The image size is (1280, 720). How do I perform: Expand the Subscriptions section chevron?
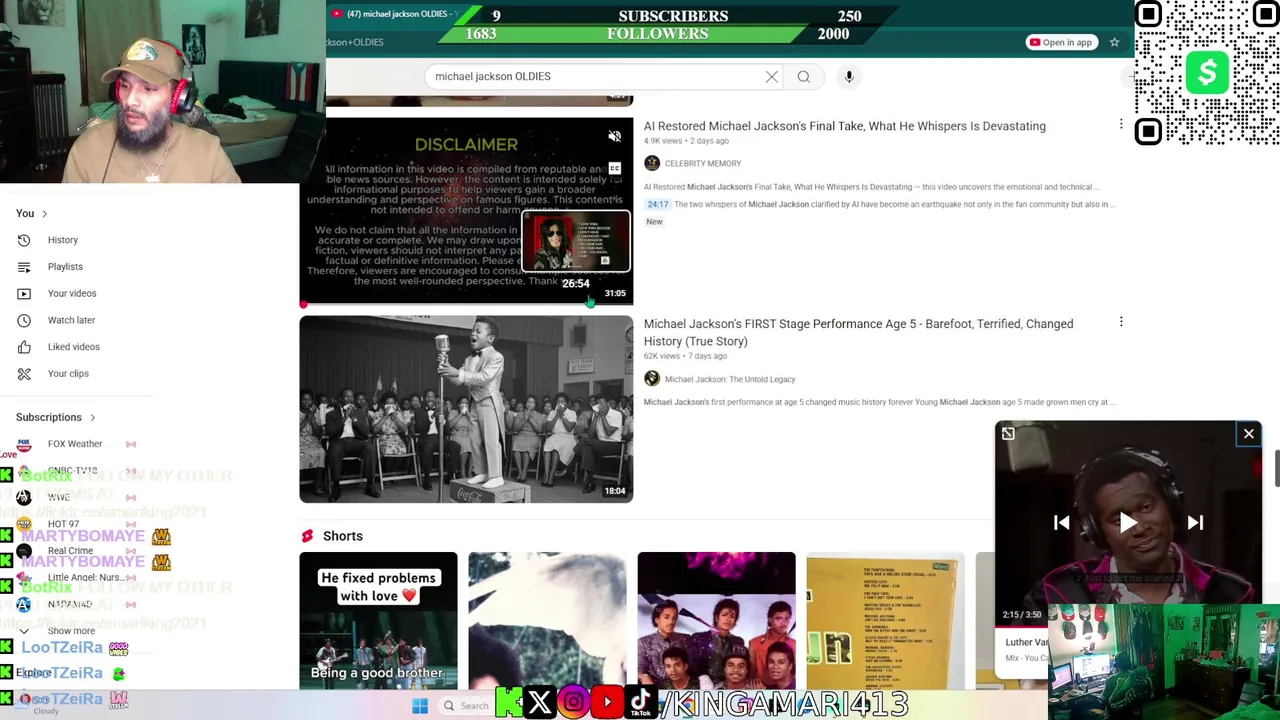pyautogui.click(x=92, y=417)
